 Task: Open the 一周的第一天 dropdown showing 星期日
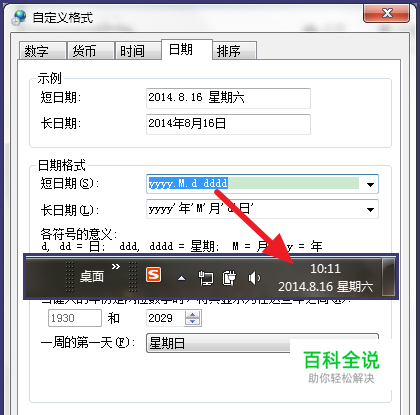click(x=262, y=343)
